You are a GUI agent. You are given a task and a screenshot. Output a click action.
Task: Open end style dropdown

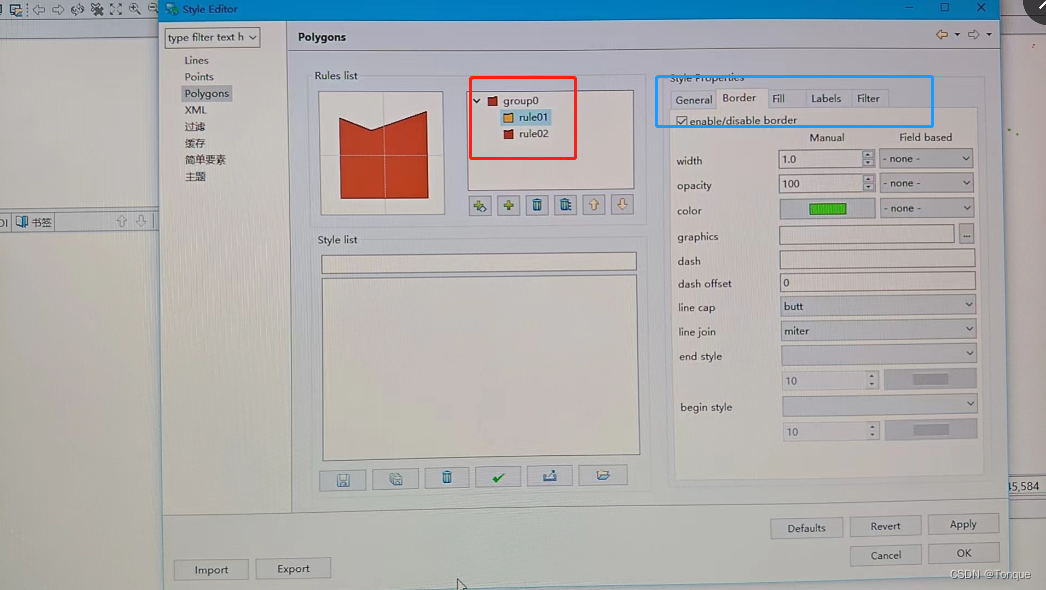(x=879, y=354)
